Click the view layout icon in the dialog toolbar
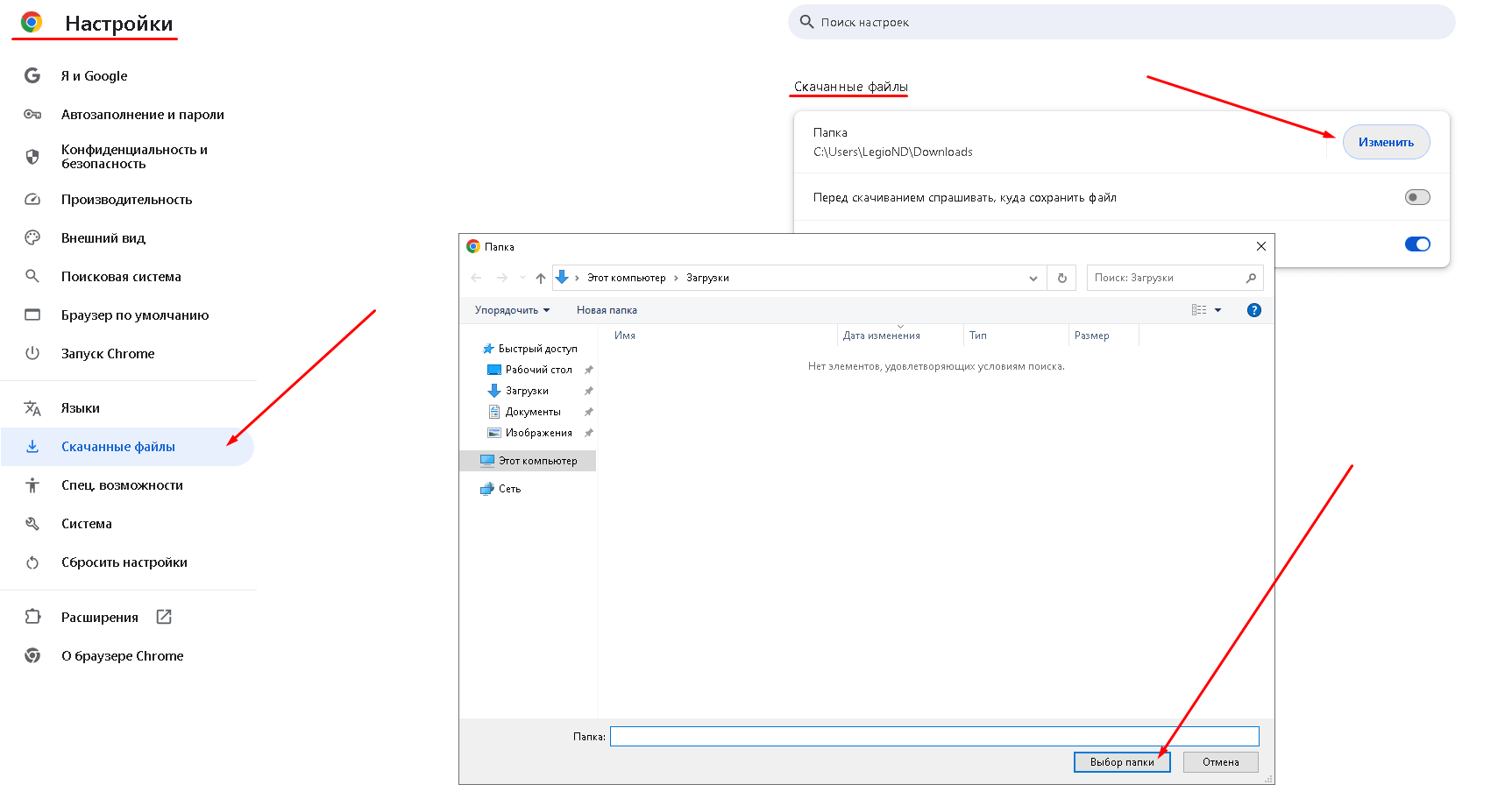 click(x=1199, y=310)
